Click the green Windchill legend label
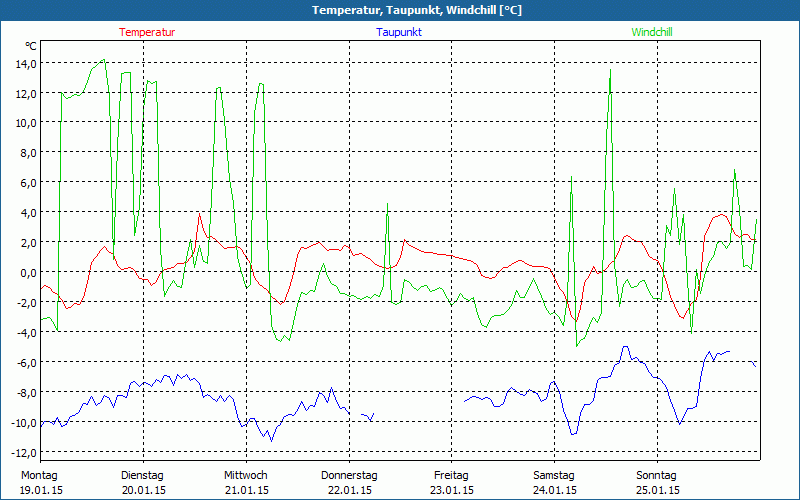 click(x=652, y=32)
